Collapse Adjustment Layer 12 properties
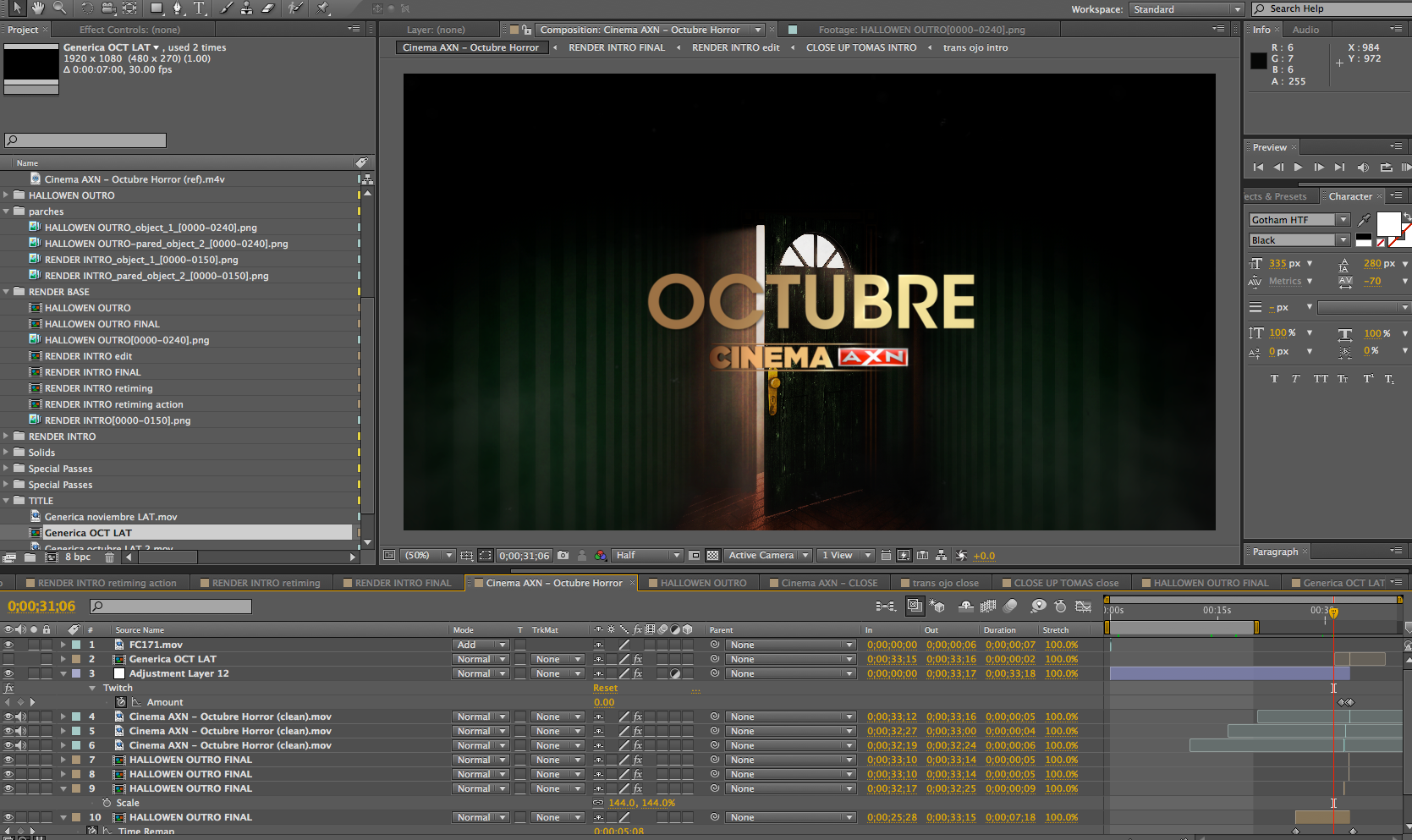 point(63,673)
